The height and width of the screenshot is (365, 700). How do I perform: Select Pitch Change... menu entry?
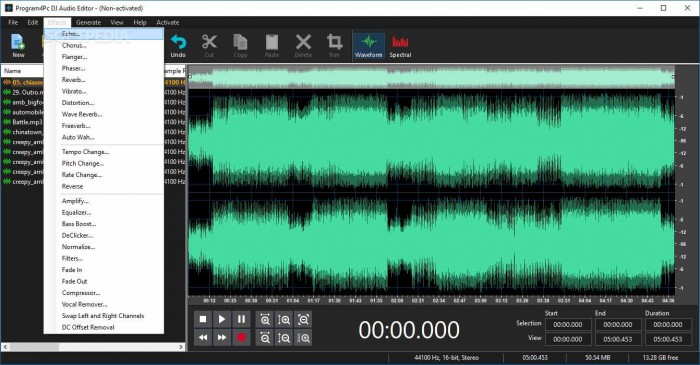pyautogui.click(x=104, y=163)
